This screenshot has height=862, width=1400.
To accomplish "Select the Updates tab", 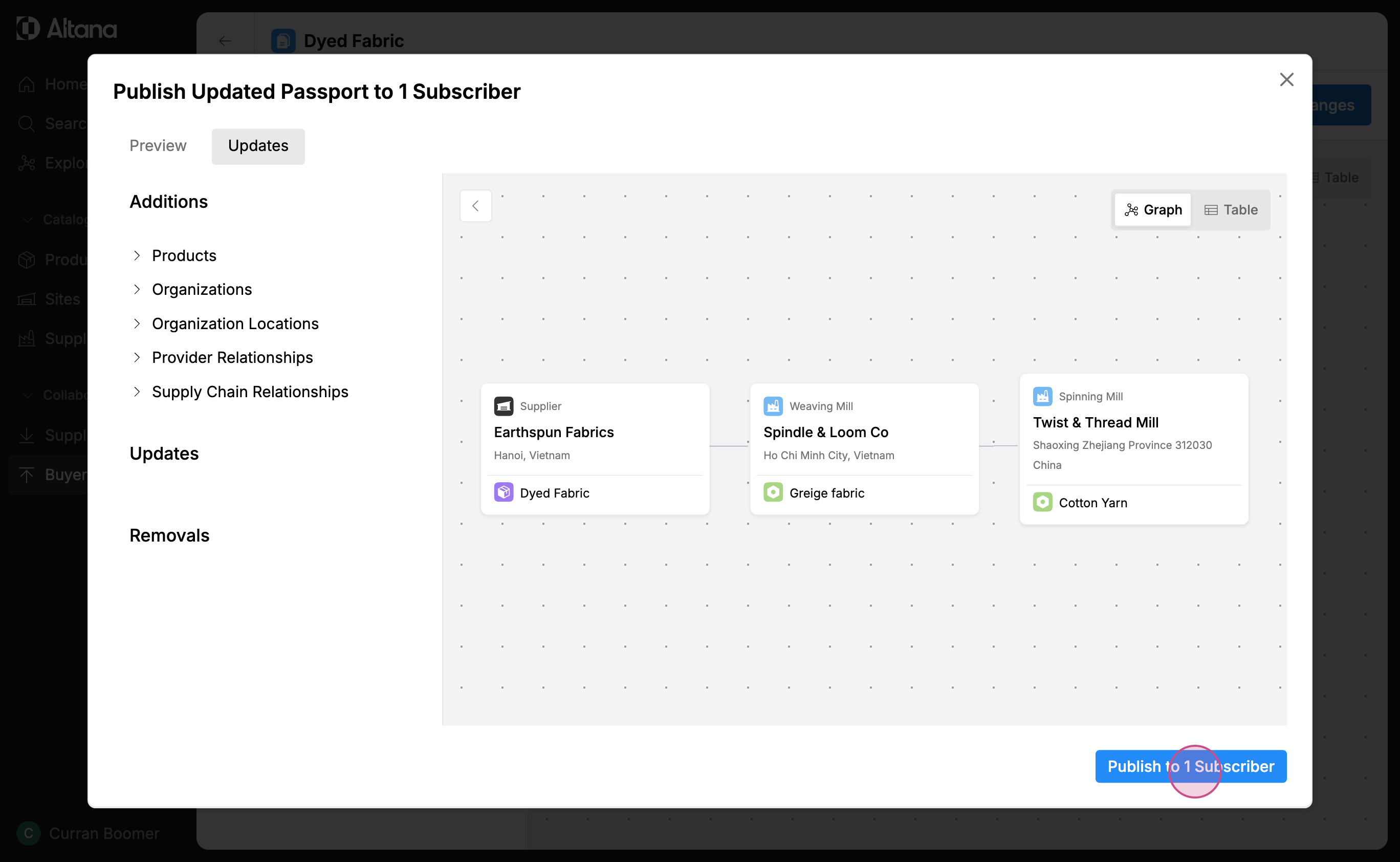I will (x=258, y=146).
